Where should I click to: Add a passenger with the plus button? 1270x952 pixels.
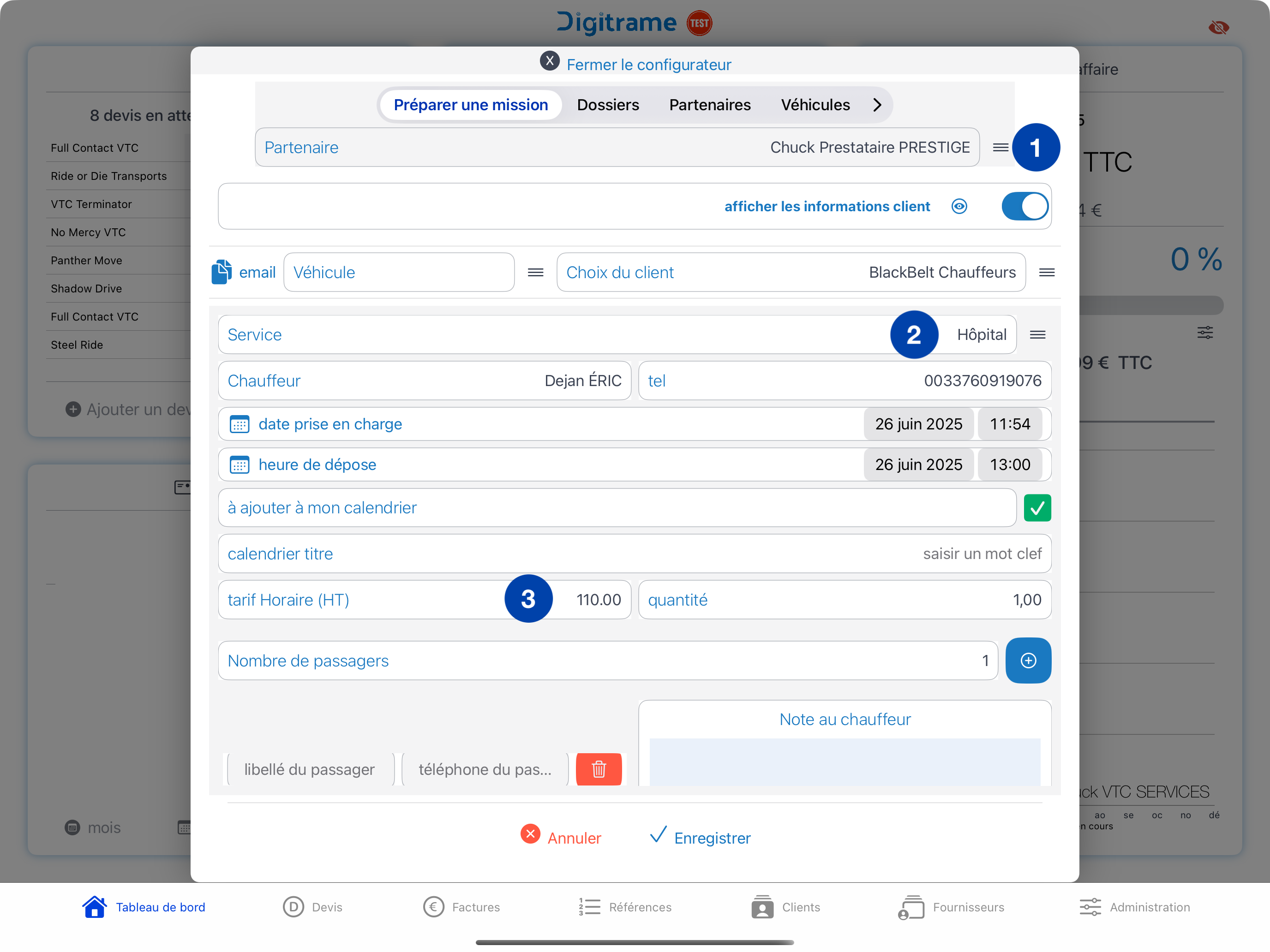[x=1028, y=660]
